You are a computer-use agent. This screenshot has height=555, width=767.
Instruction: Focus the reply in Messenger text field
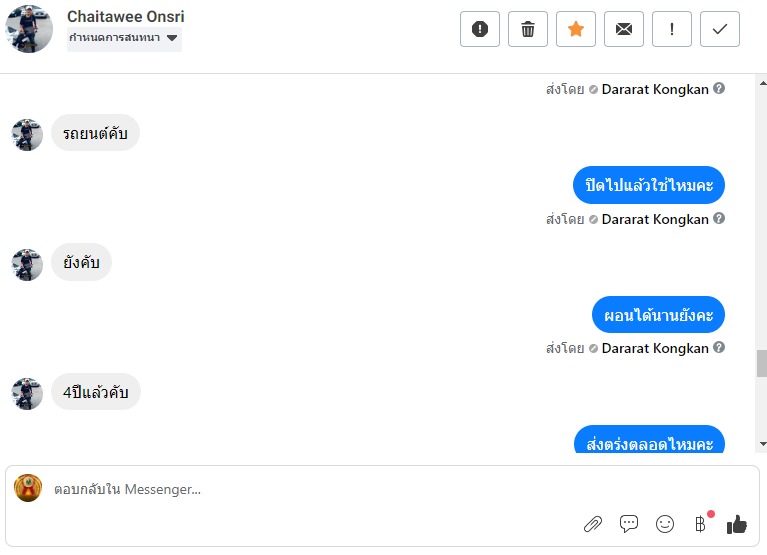[300, 490]
